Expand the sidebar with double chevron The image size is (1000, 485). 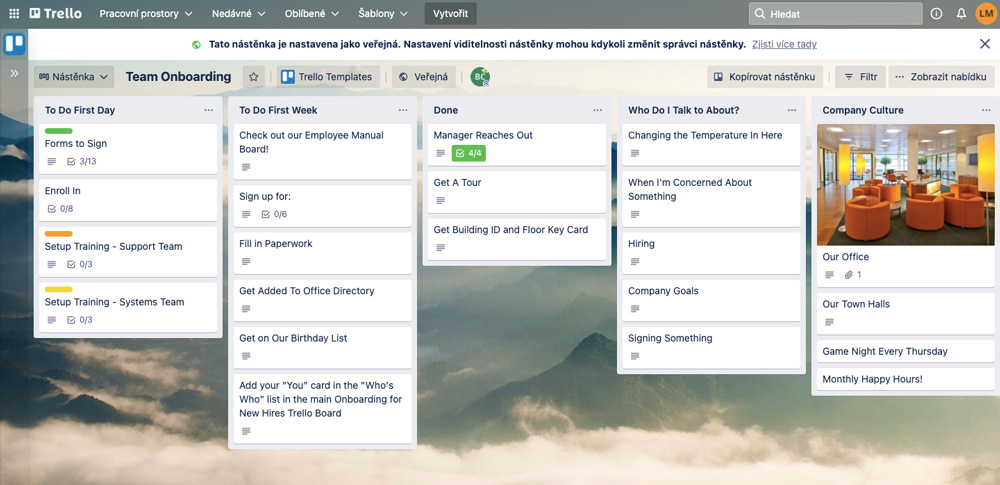point(14,73)
